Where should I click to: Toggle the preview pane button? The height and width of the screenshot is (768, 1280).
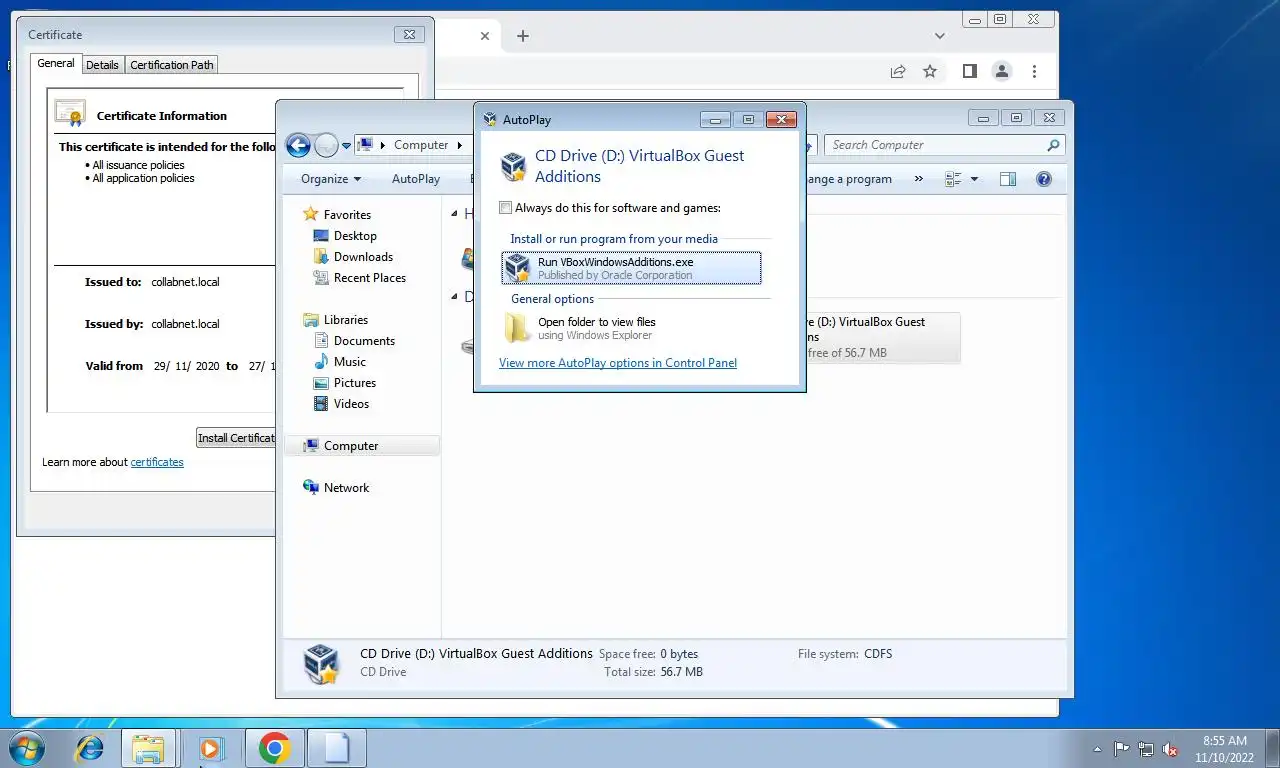(x=1008, y=179)
